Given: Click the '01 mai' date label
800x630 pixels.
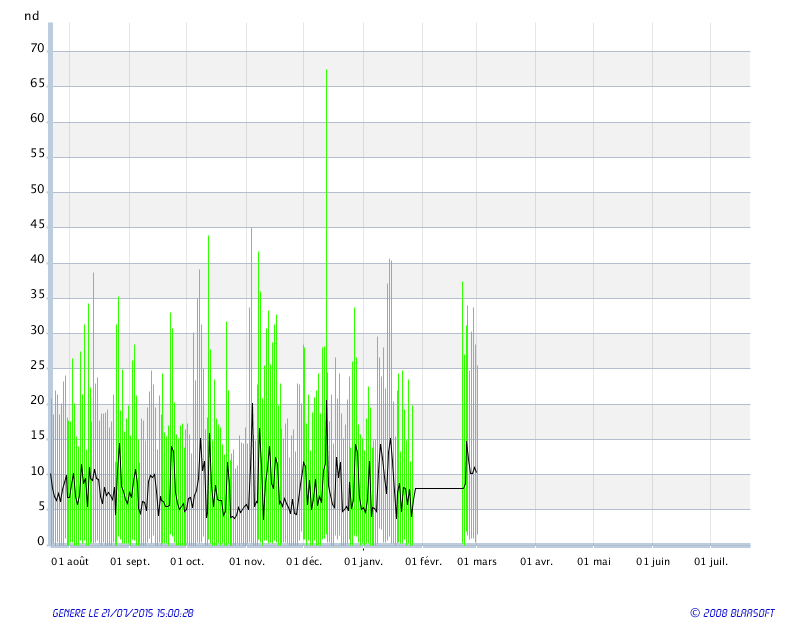Looking at the screenshot, I should tap(594, 562).
